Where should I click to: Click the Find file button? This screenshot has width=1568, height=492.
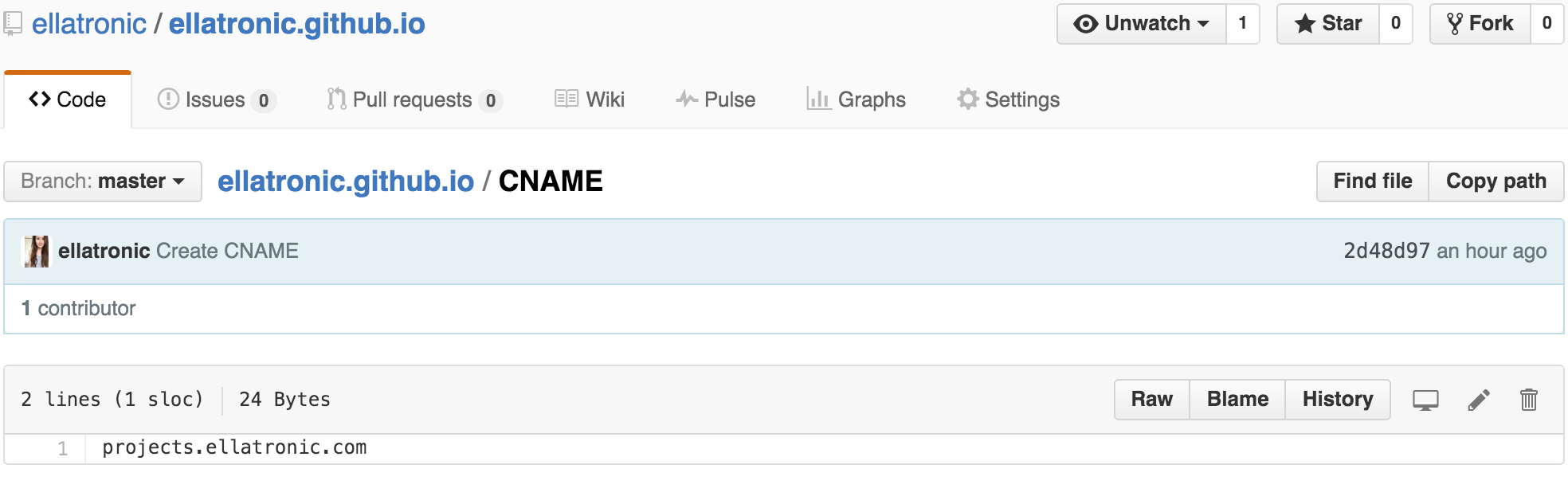coord(1373,182)
